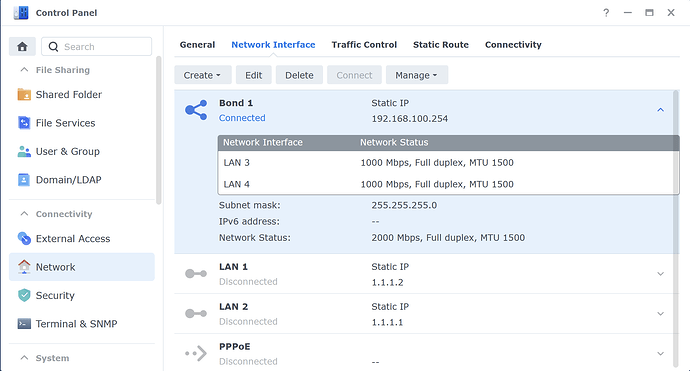Viewport: 690px width, 371px height.
Task: Click the LAN 3 row
Action: [x=448, y=162]
